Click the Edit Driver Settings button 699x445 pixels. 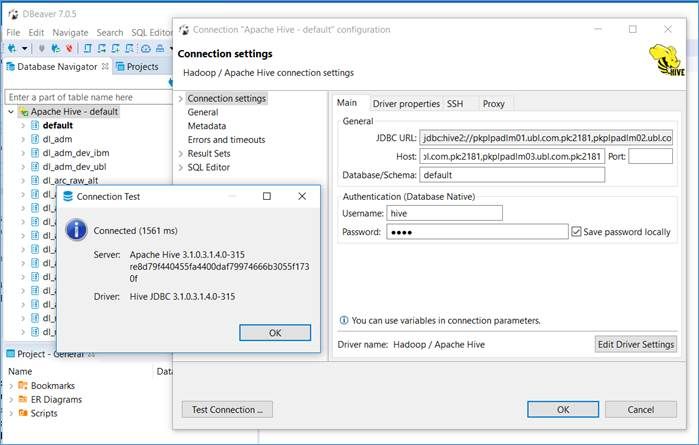(636, 345)
